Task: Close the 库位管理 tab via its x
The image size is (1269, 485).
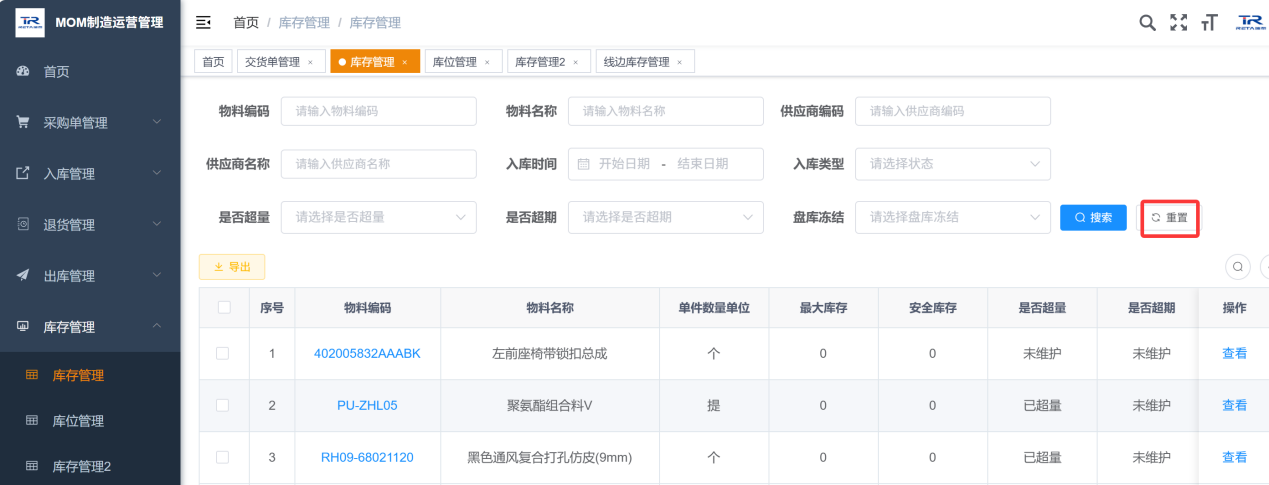Action: [x=487, y=62]
